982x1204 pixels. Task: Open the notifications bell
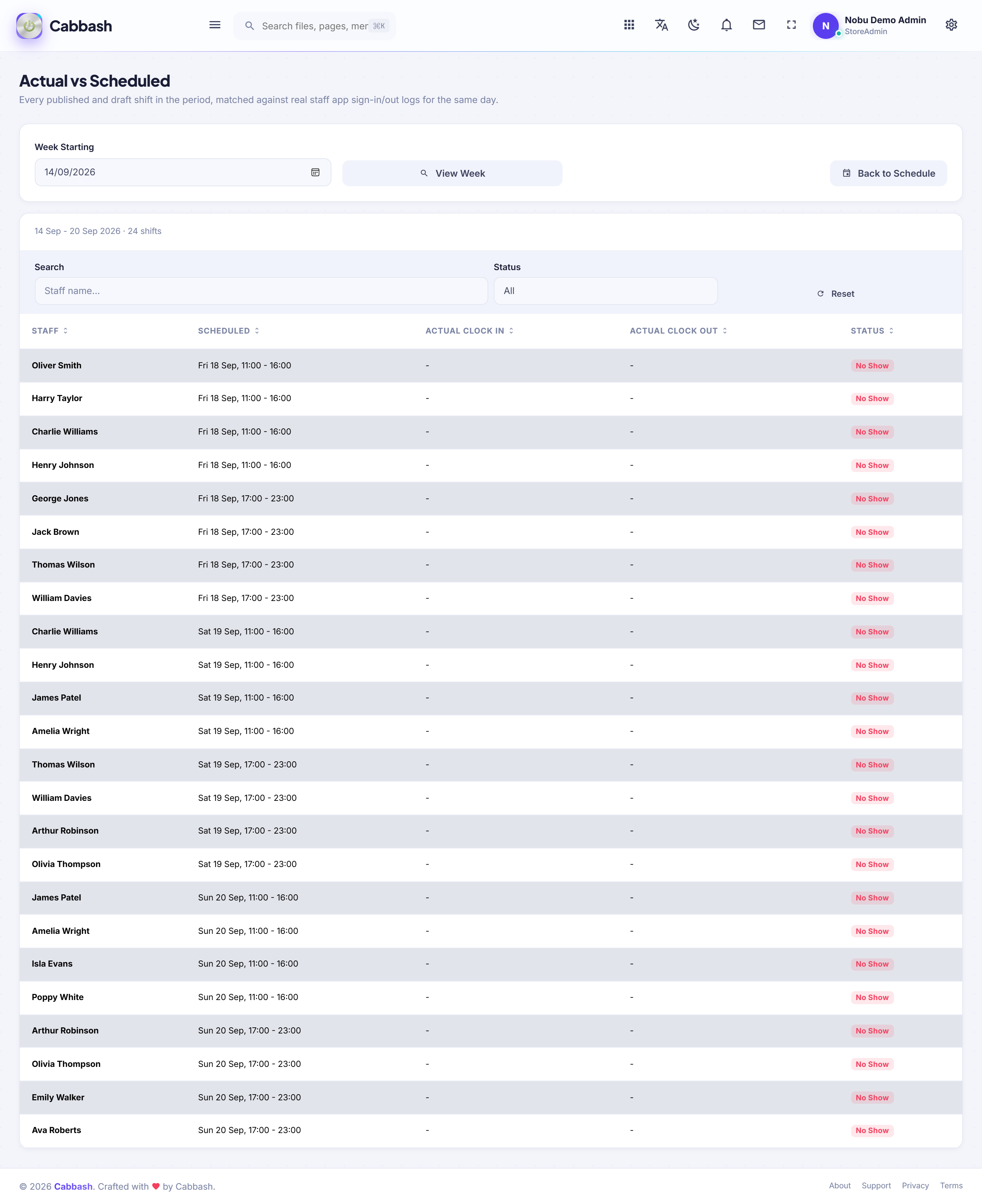[726, 25]
